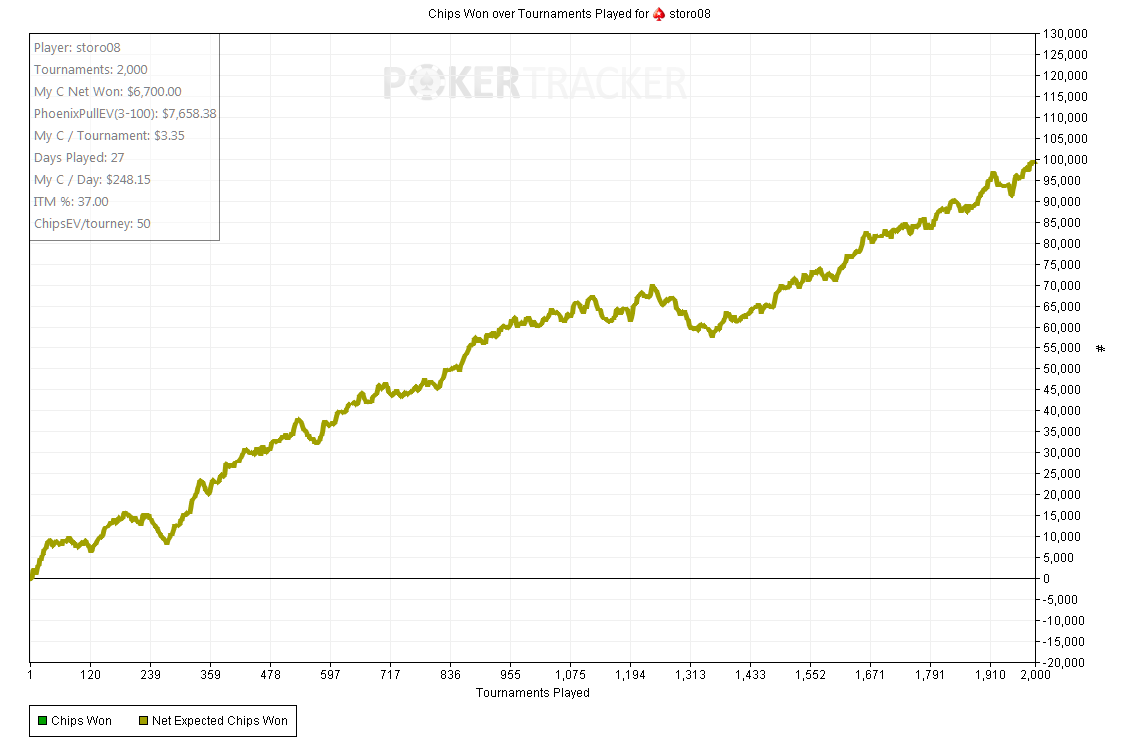
Task: Click the poker chip icon in the watermark
Action: pos(435,83)
